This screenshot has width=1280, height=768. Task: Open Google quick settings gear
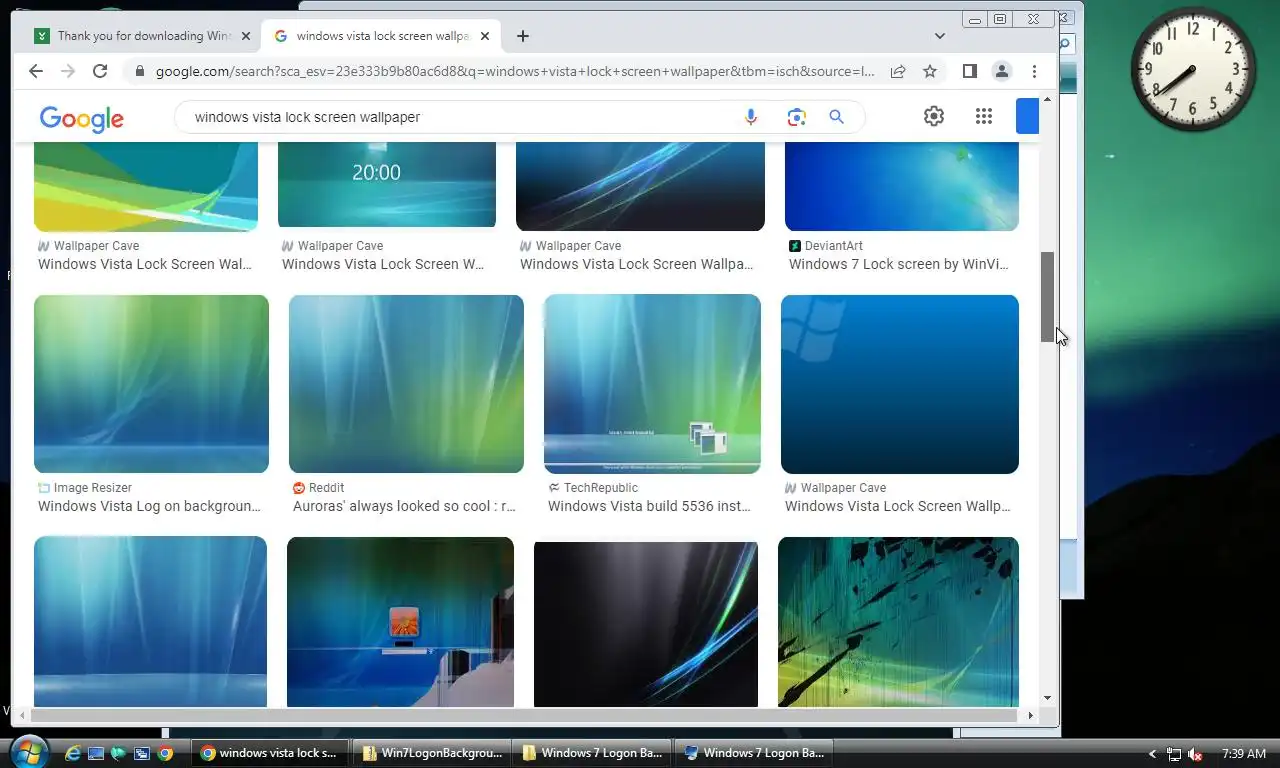click(934, 116)
